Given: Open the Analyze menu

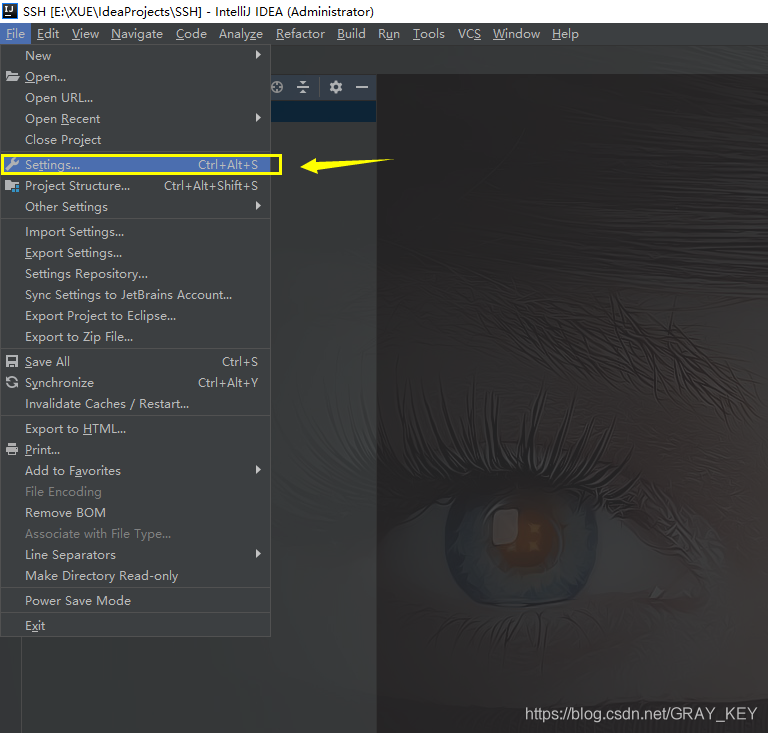Looking at the screenshot, I should pos(241,34).
